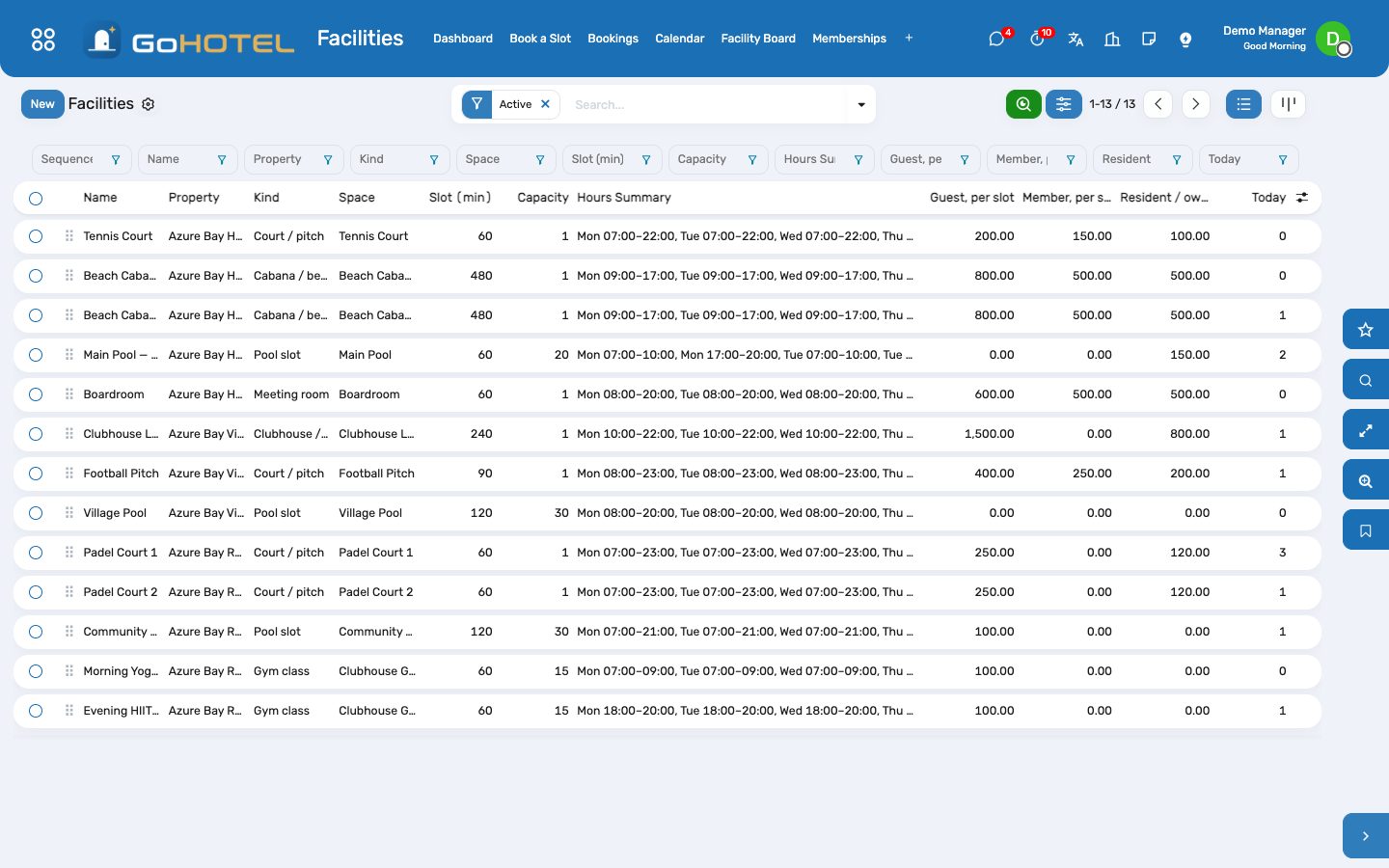
Task: Select the Village Pool row checkbox
Action: (x=36, y=513)
